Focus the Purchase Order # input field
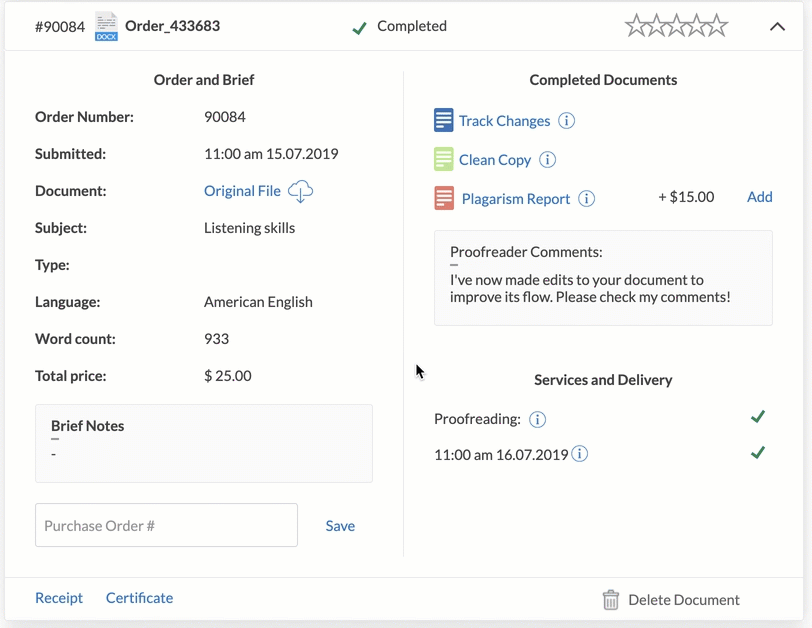Image resolution: width=812 pixels, height=628 pixels. [x=166, y=525]
